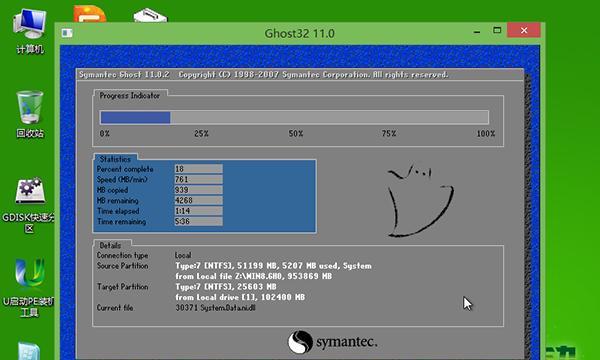Click the 75% progress marker
Viewport: 600px width, 360px height.
tap(389, 134)
